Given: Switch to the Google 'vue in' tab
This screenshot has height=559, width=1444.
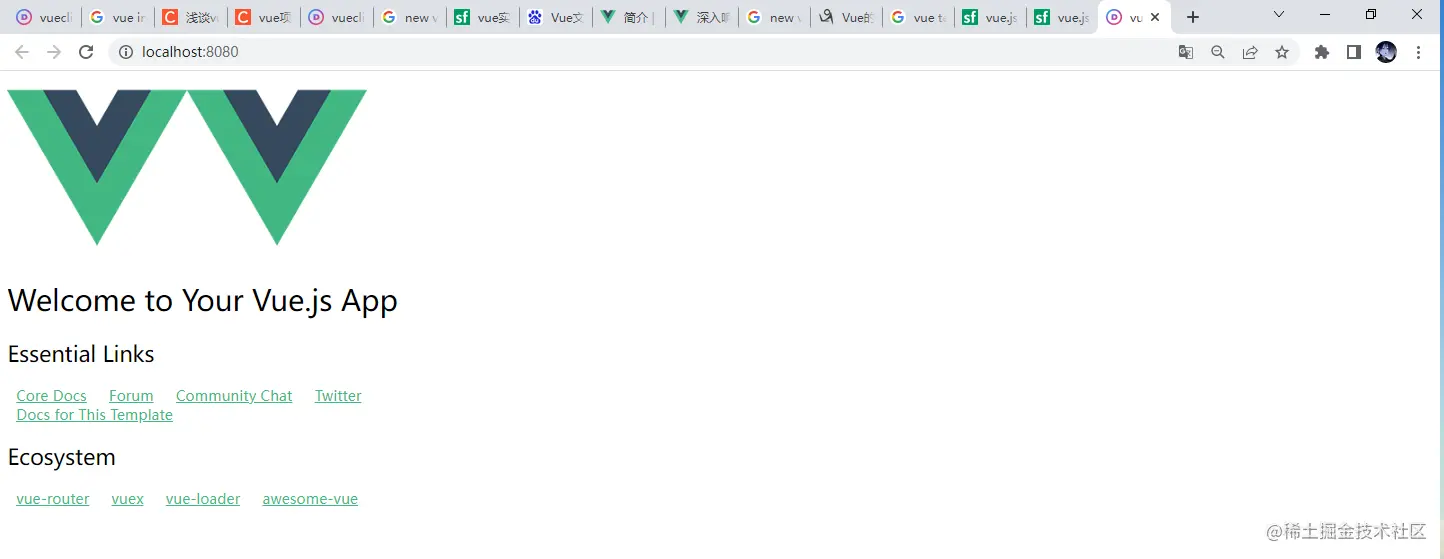Looking at the screenshot, I should coord(118,17).
